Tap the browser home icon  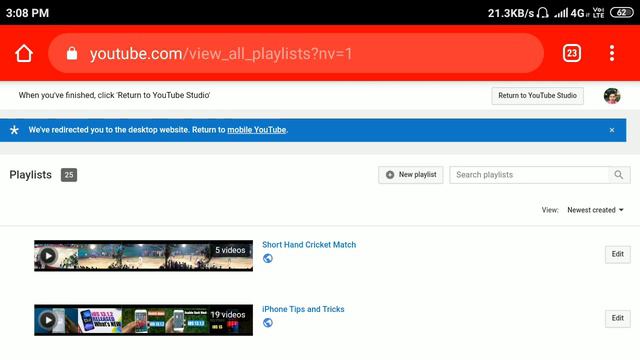coord(24,53)
